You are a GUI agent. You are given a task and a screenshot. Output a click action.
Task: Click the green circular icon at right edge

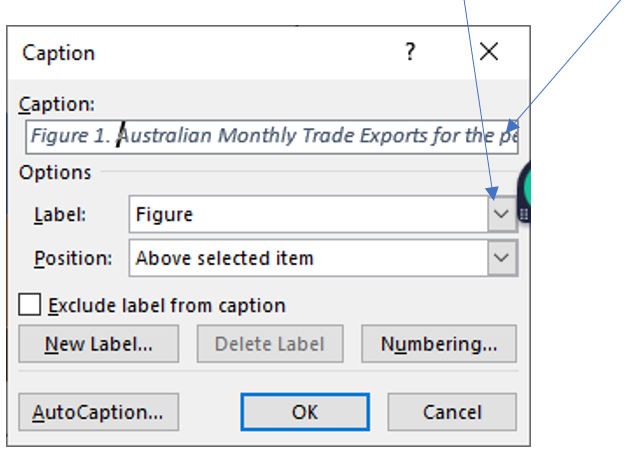[x=524, y=188]
